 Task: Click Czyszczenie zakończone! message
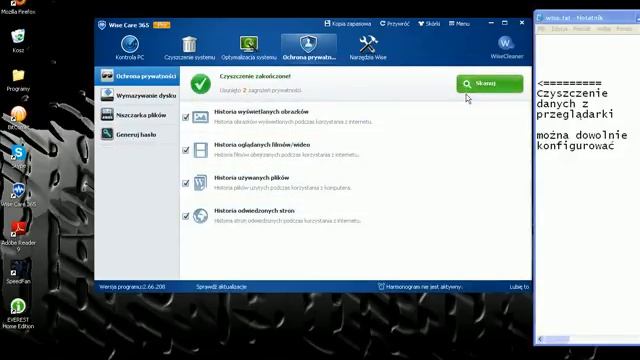pos(255,76)
